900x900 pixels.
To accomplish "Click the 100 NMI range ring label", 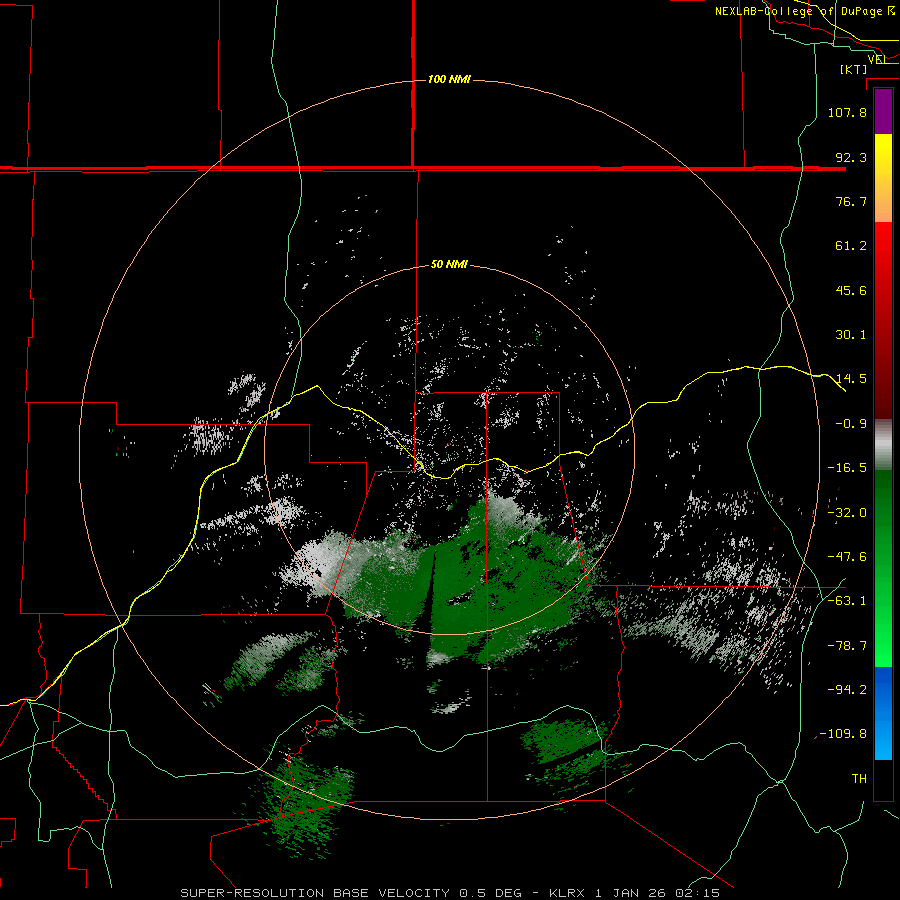I will pyautogui.click(x=449, y=79).
